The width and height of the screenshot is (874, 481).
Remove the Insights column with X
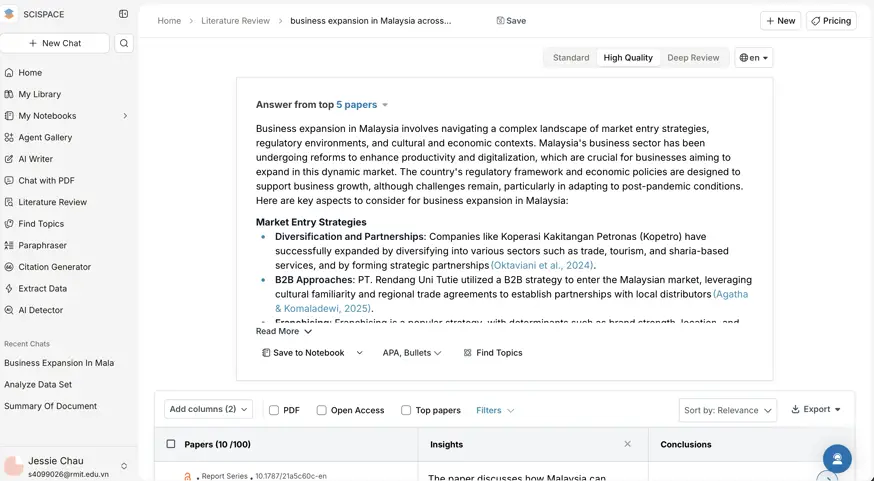click(628, 444)
